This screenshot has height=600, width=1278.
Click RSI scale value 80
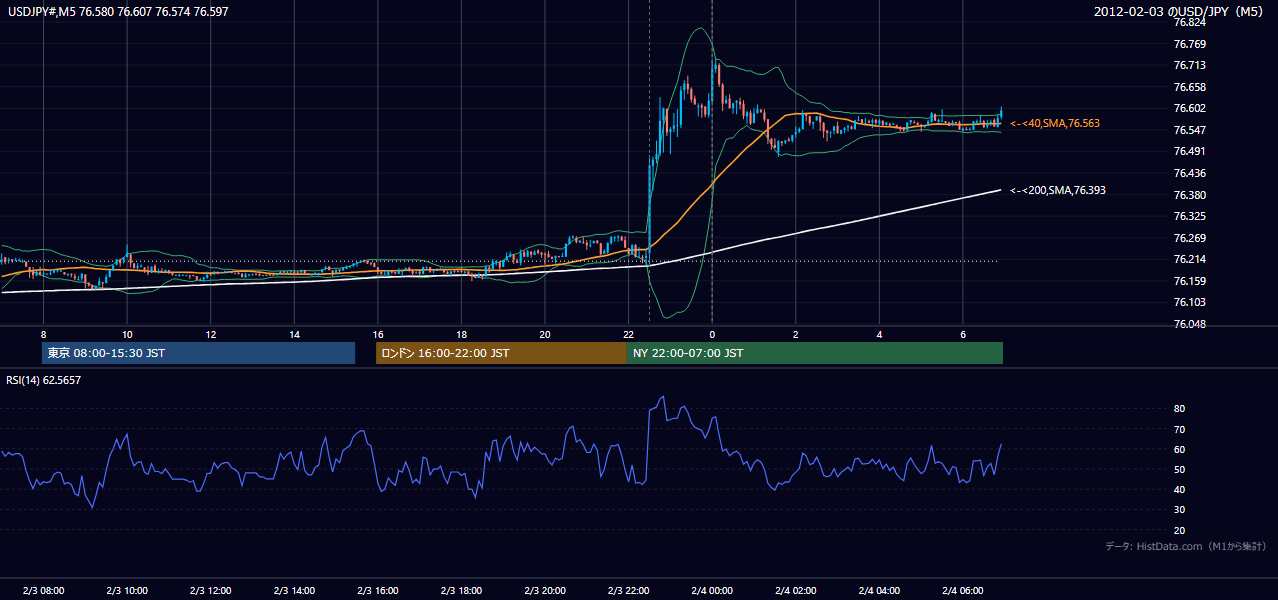tap(1180, 409)
